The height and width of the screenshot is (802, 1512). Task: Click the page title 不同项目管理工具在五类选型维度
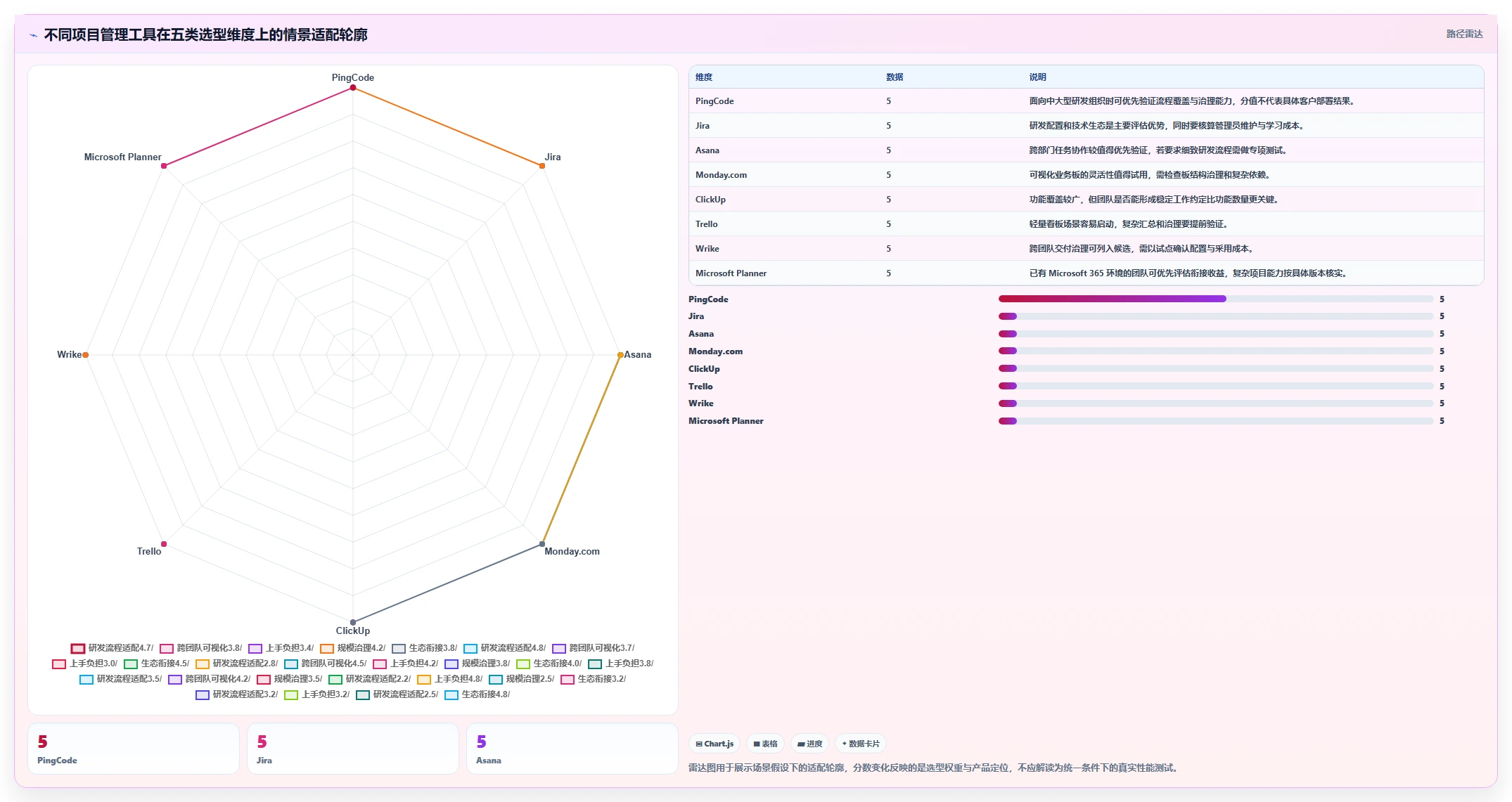pyautogui.click(x=206, y=35)
